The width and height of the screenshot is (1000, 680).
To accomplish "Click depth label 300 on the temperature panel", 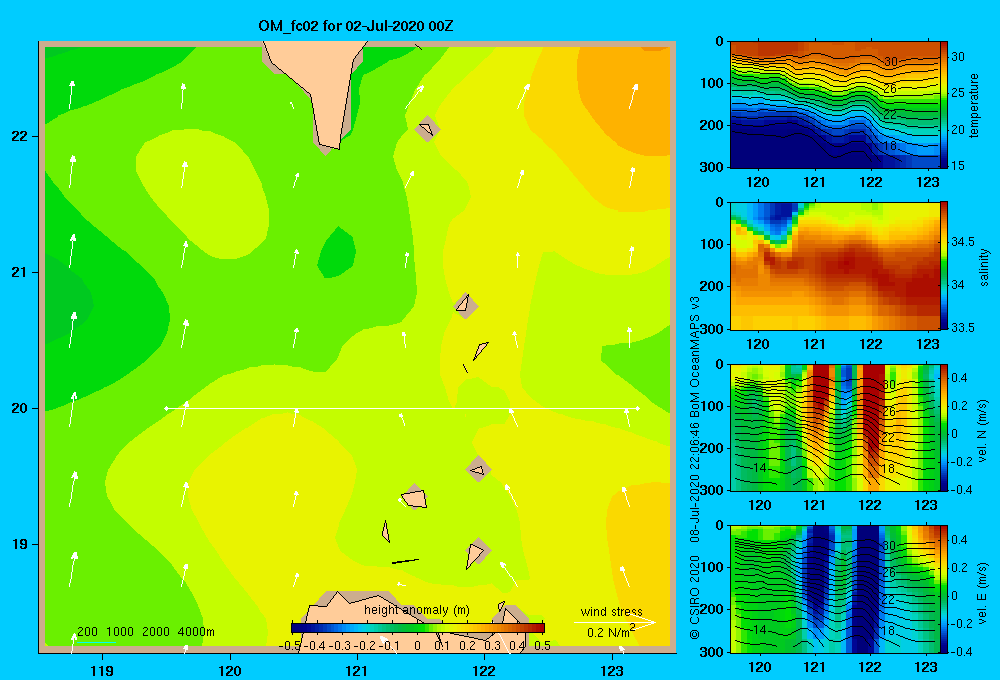I will pyautogui.click(x=712, y=167).
